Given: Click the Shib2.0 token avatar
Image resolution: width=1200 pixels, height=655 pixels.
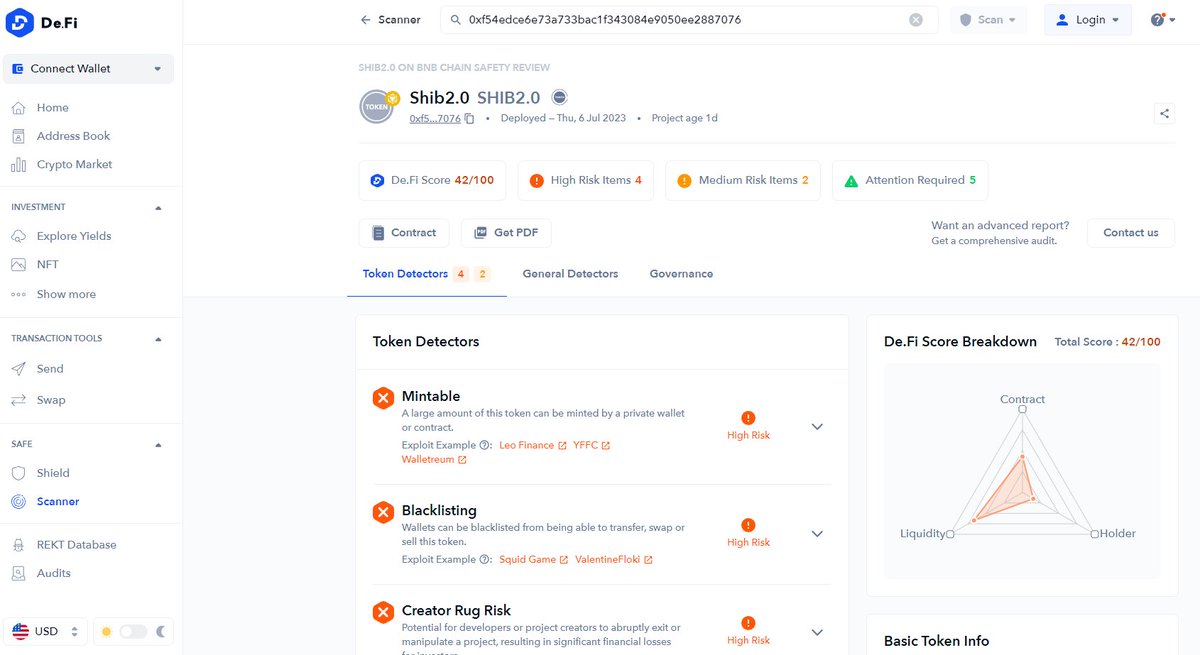Looking at the screenshot, I should [x=378, y=106].
